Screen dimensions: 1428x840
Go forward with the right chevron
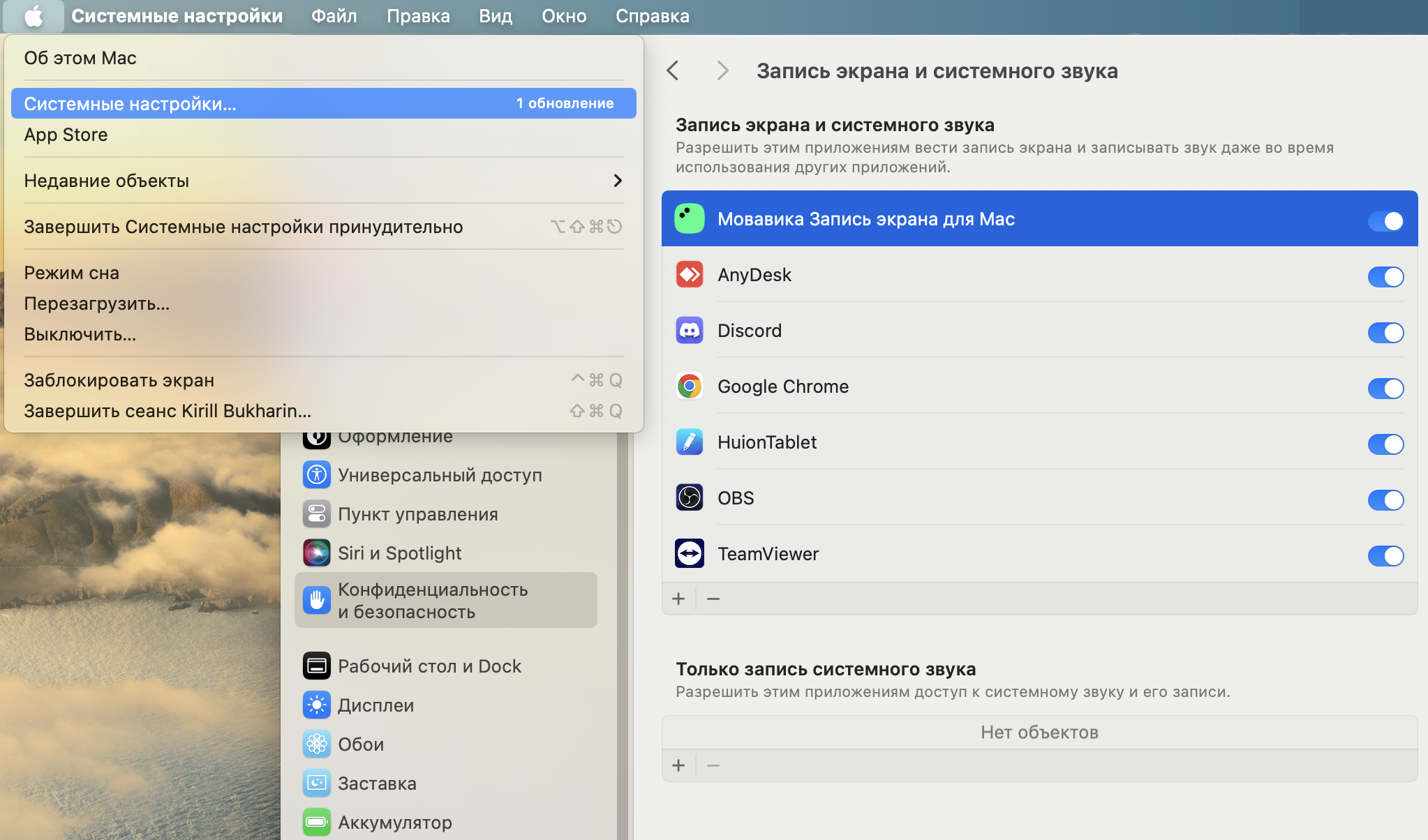point(722,70)
